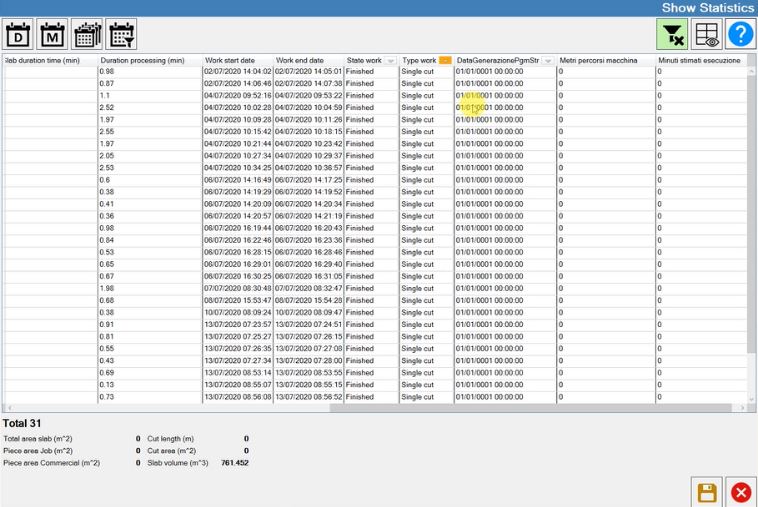This screenshot has height=507, width=758.
Task: Select start date 06/07/2020 14:16:49 cell
Action: click(238, 180)
